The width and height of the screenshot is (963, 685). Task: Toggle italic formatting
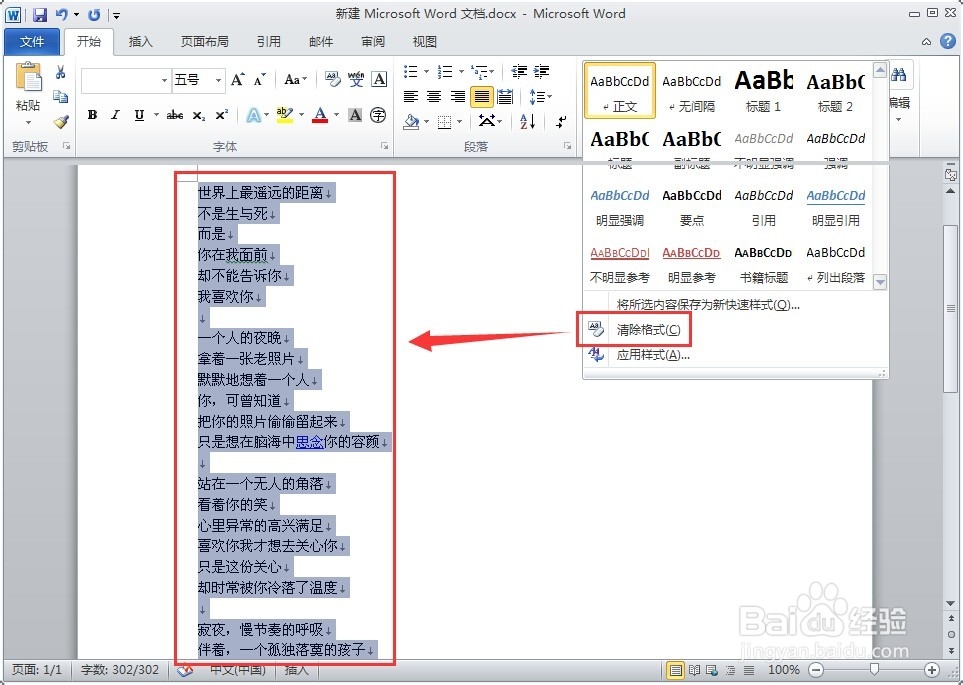point(114,115)
